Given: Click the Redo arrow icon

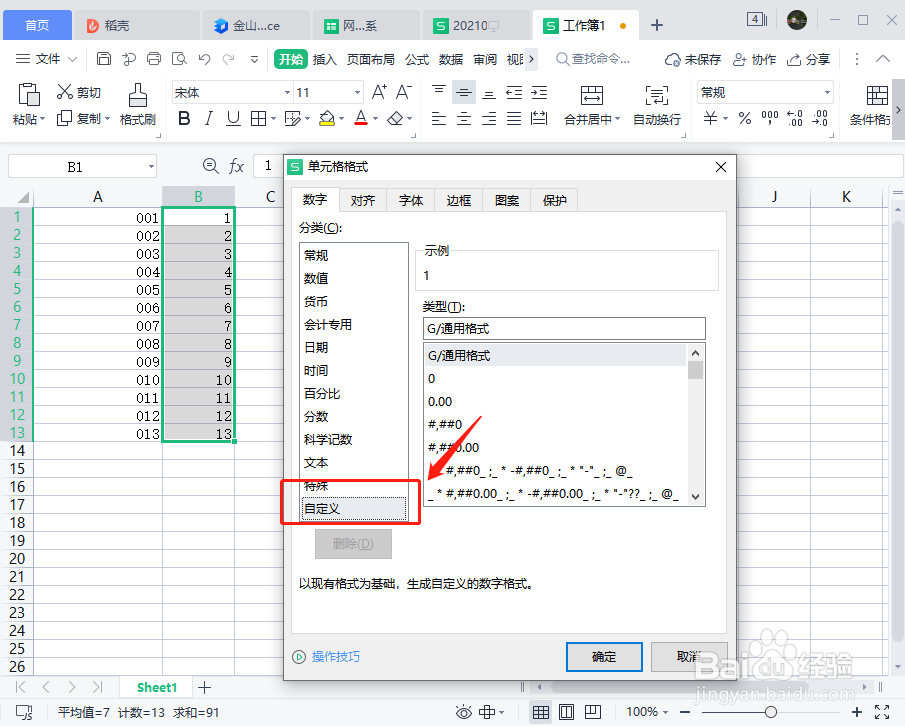Looking at the screenshot, I should coord(229,59).
